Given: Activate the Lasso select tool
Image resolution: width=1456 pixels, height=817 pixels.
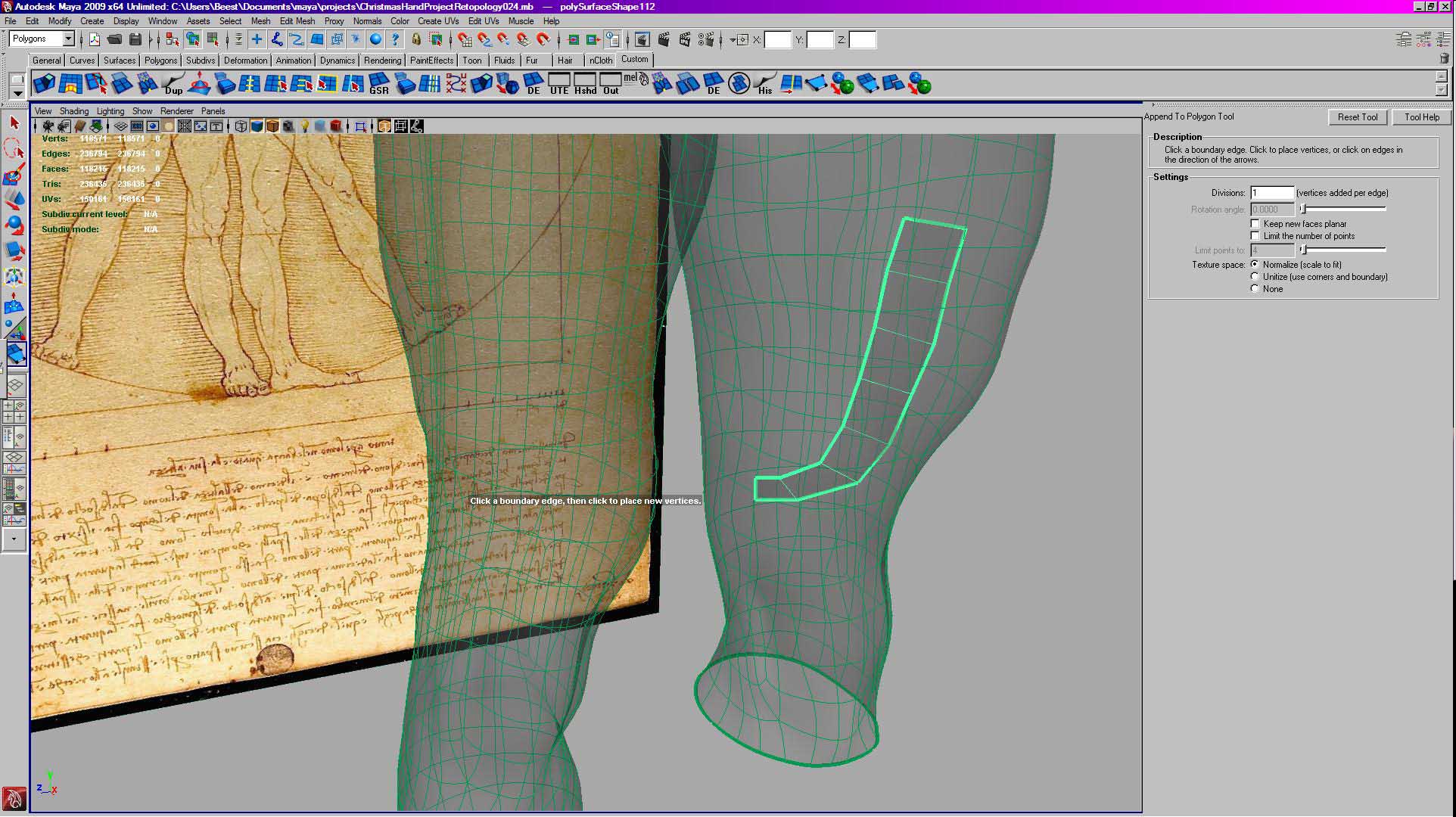Looking at the screenshot, I should (14, 149).
